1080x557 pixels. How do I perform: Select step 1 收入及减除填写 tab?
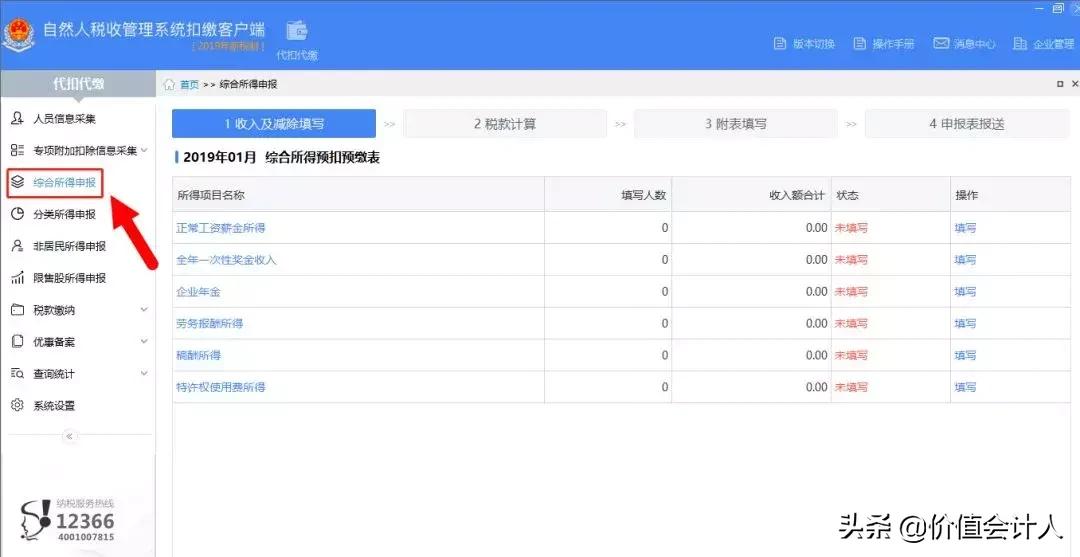pos(273,124)
